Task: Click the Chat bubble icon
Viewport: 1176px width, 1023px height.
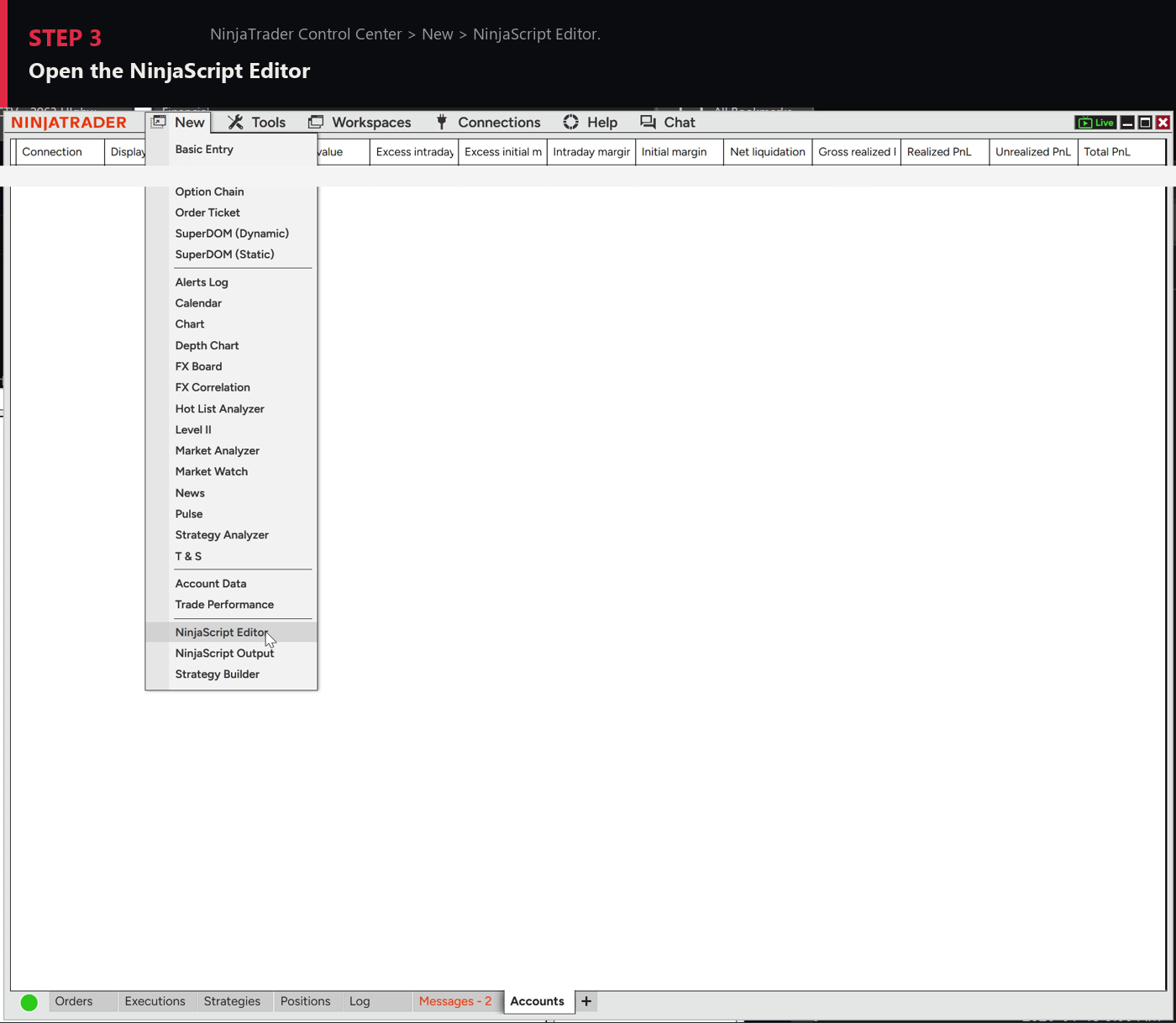Action: (648, 122)
